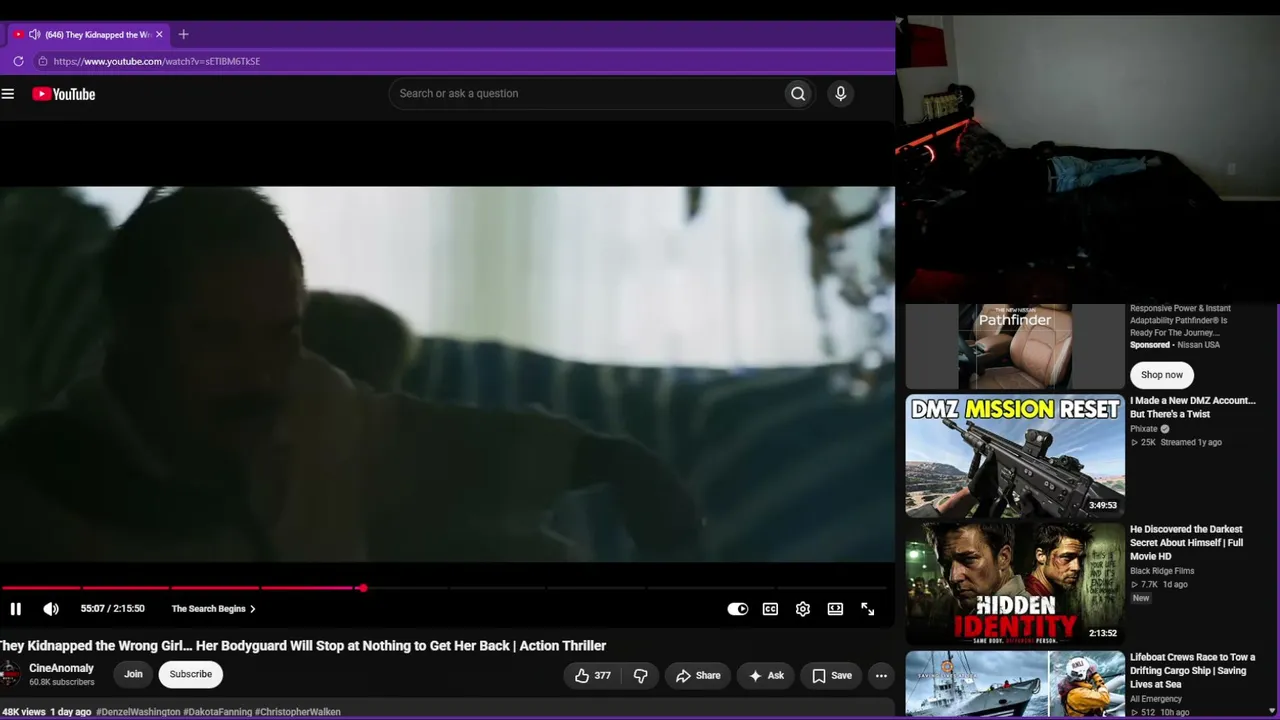Toggle the autoplay switch
The height and width of the screenshot is (720, 1280).
click(x=737, y=609)
